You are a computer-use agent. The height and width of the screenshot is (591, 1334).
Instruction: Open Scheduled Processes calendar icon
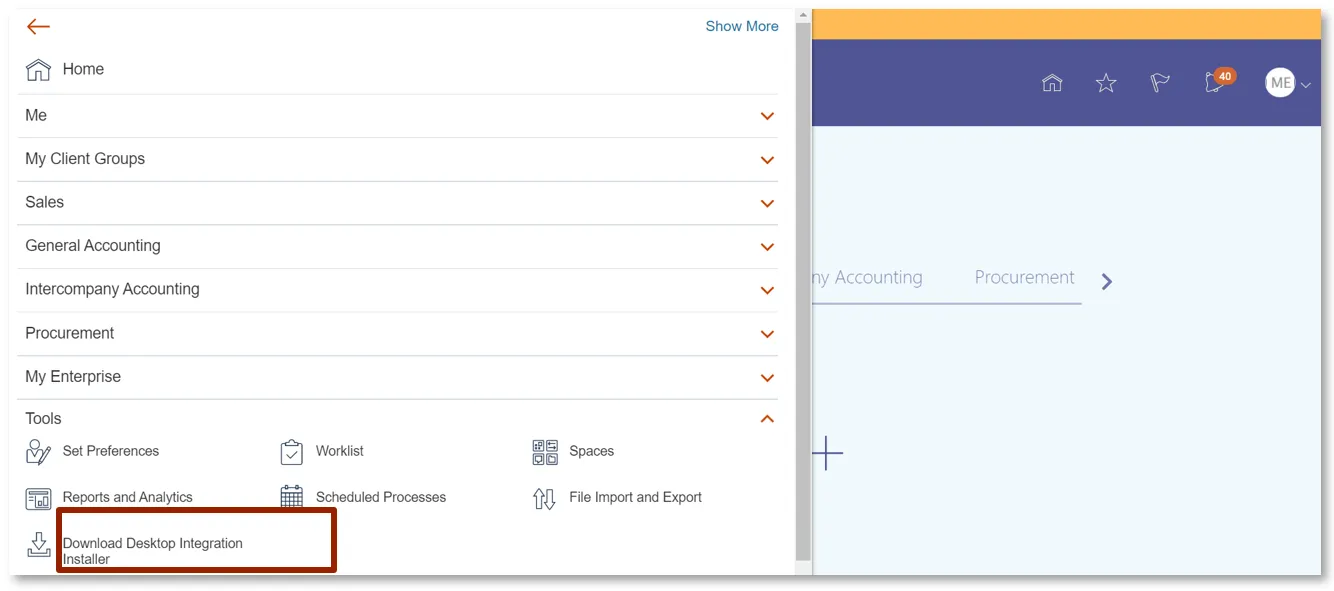pos(291,498)
